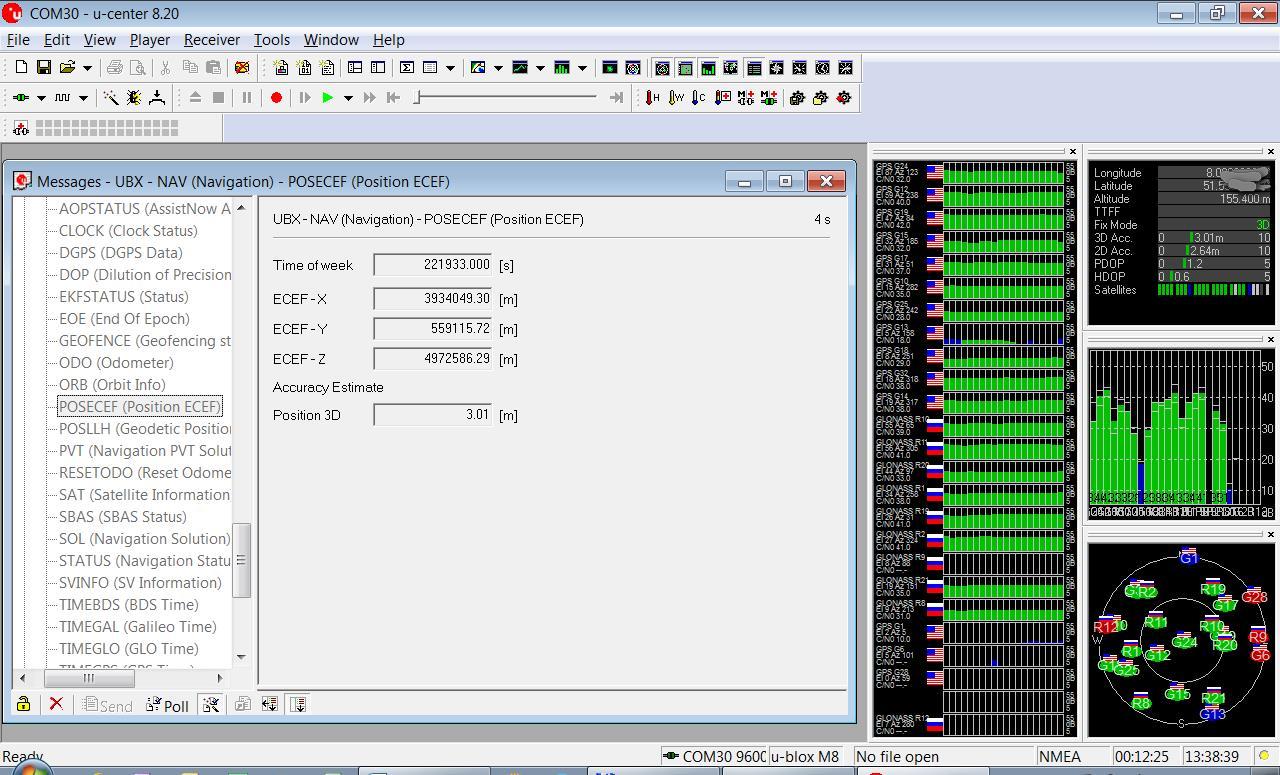Open the Player menu

pos(149,40)
